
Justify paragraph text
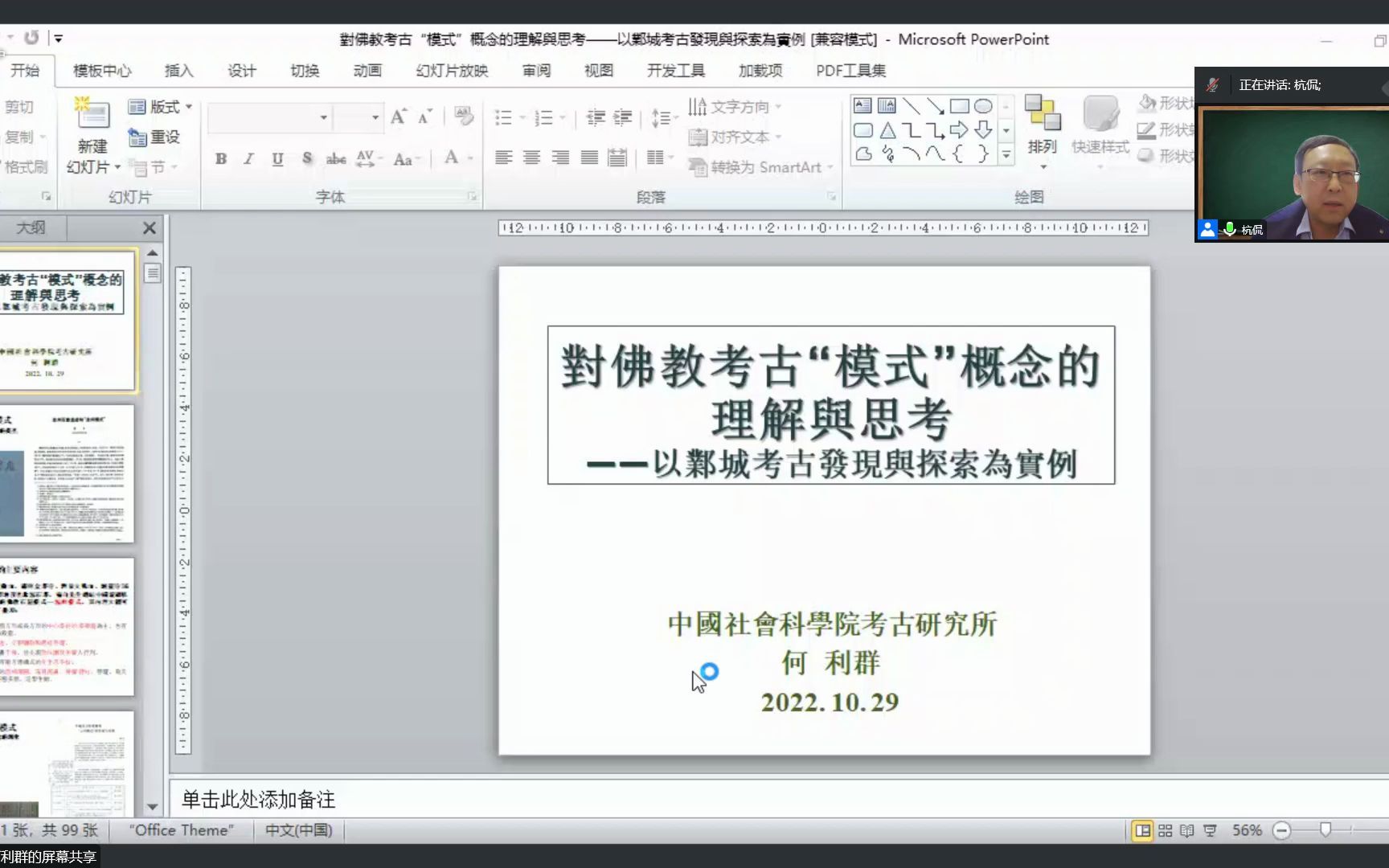point(589,158)
